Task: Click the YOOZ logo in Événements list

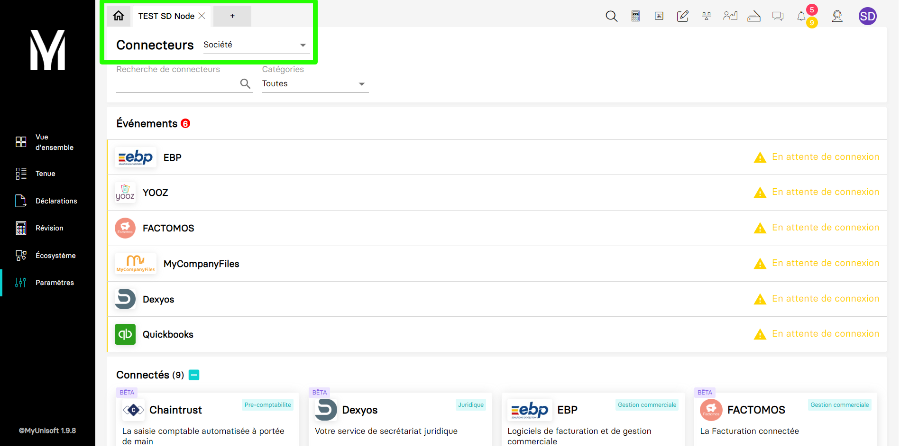Action: [x=125, y=193]
